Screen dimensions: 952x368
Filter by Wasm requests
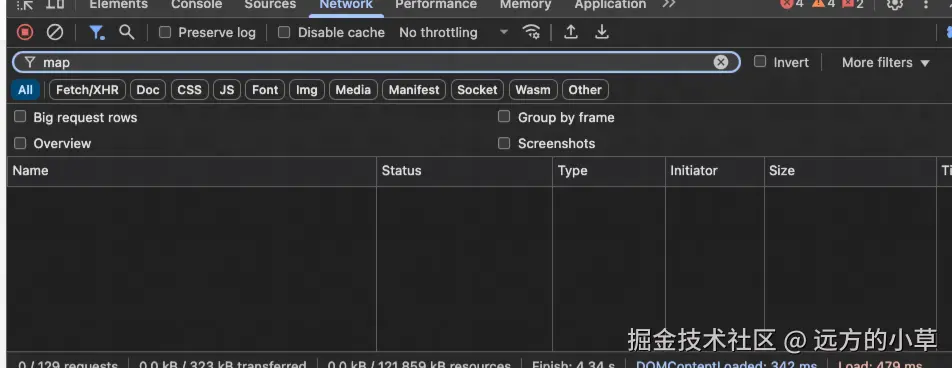(533, 90)
